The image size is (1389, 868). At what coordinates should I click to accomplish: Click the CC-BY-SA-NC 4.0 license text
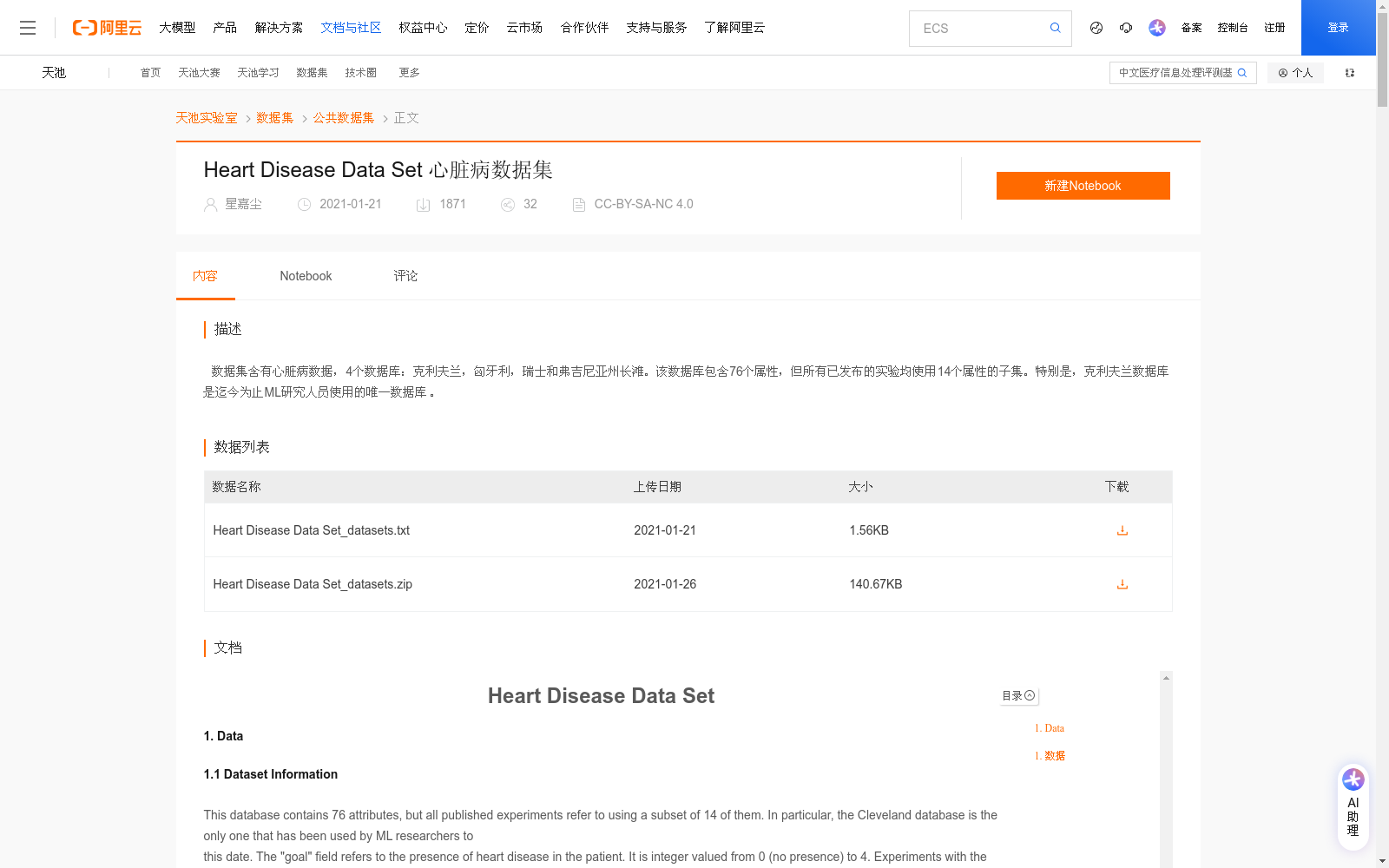(x=643, y=204)
